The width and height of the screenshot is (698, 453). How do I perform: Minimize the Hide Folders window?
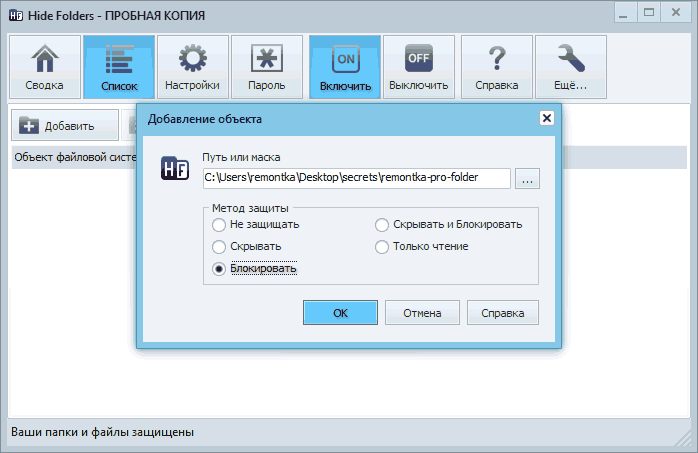(624, 13)
